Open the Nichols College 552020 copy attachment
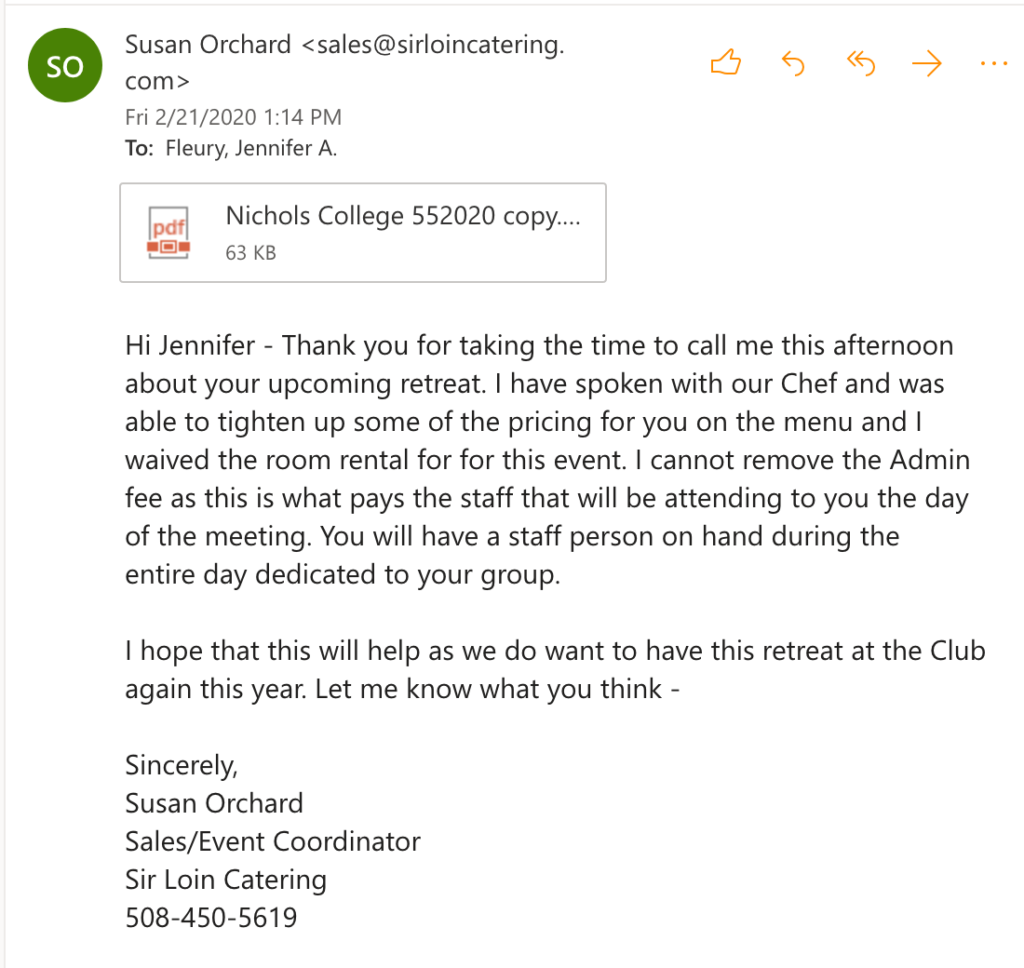Image resolution: width=1024 pixels, height=968 pixels. 402,216
